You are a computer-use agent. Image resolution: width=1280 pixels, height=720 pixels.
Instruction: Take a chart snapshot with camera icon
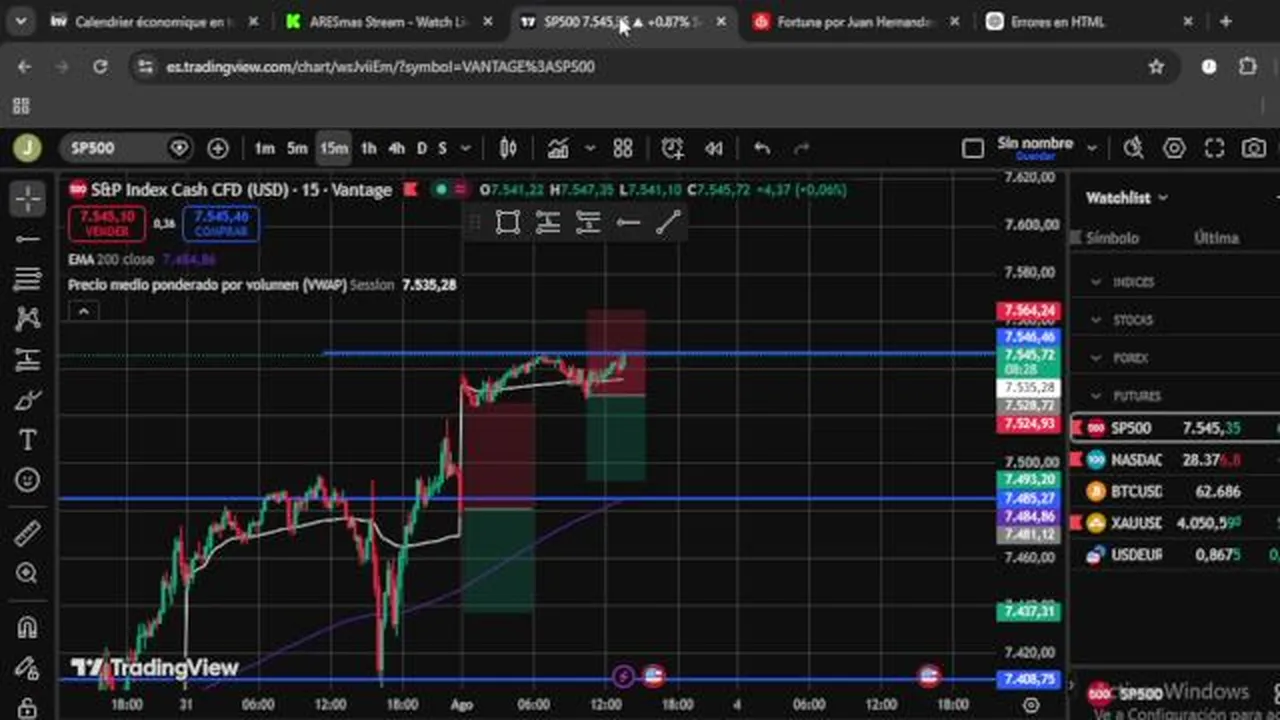click(1254, 148)
